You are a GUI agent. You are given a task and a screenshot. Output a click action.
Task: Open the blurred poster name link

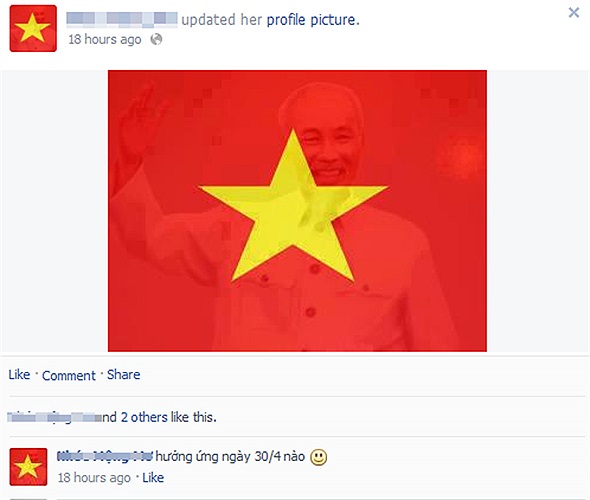[x=122, y=20]
